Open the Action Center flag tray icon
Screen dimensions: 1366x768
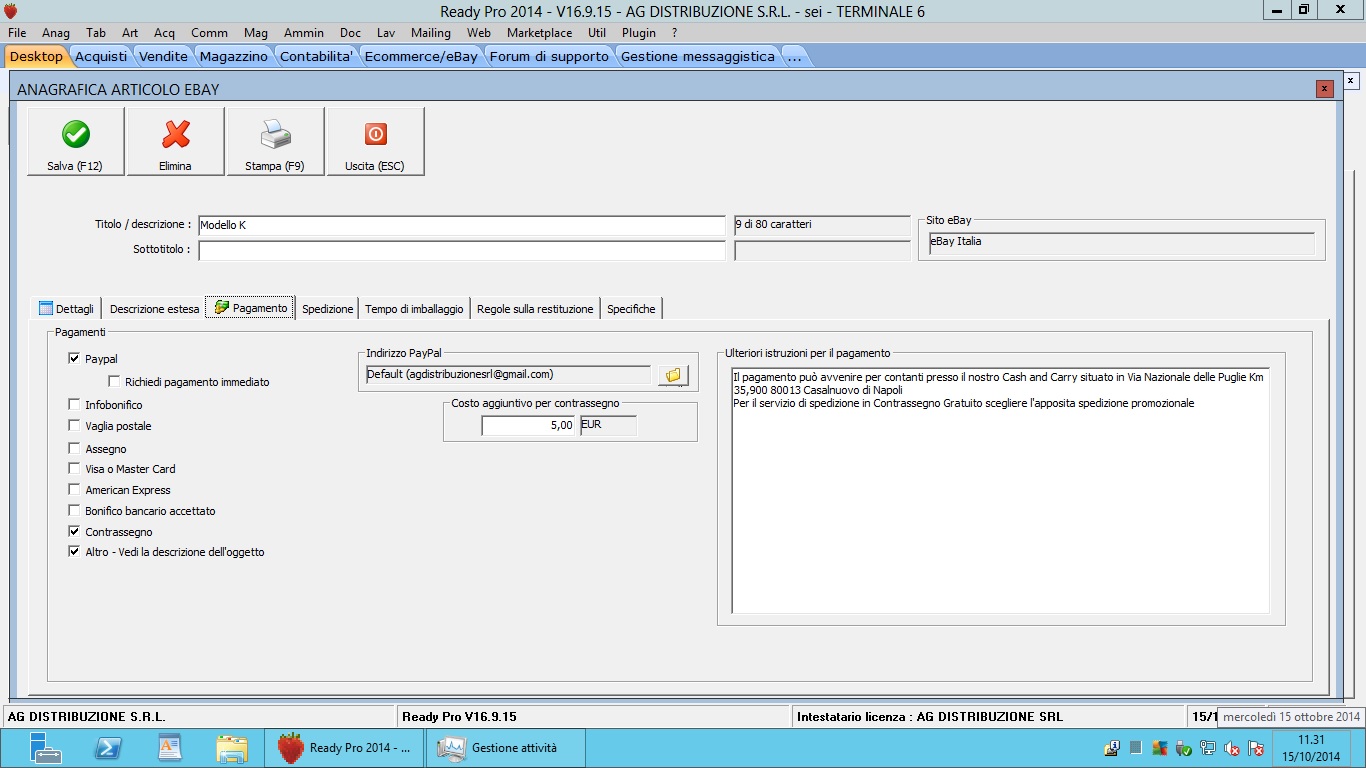point(1256,748)
